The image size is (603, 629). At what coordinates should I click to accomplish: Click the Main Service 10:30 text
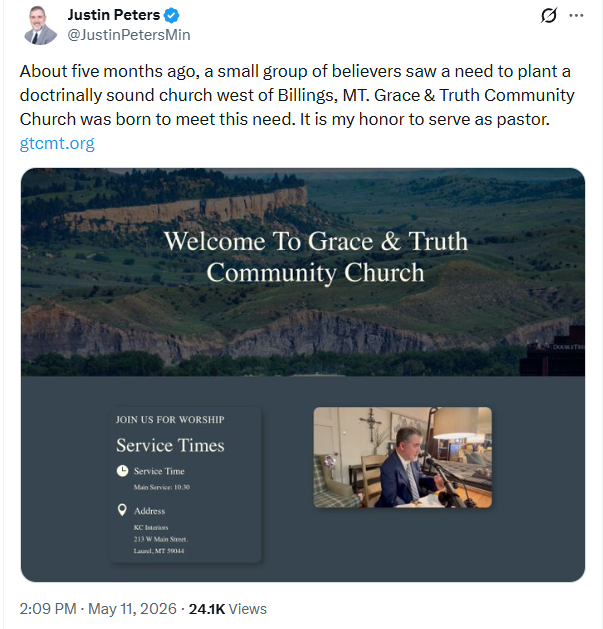162,487
